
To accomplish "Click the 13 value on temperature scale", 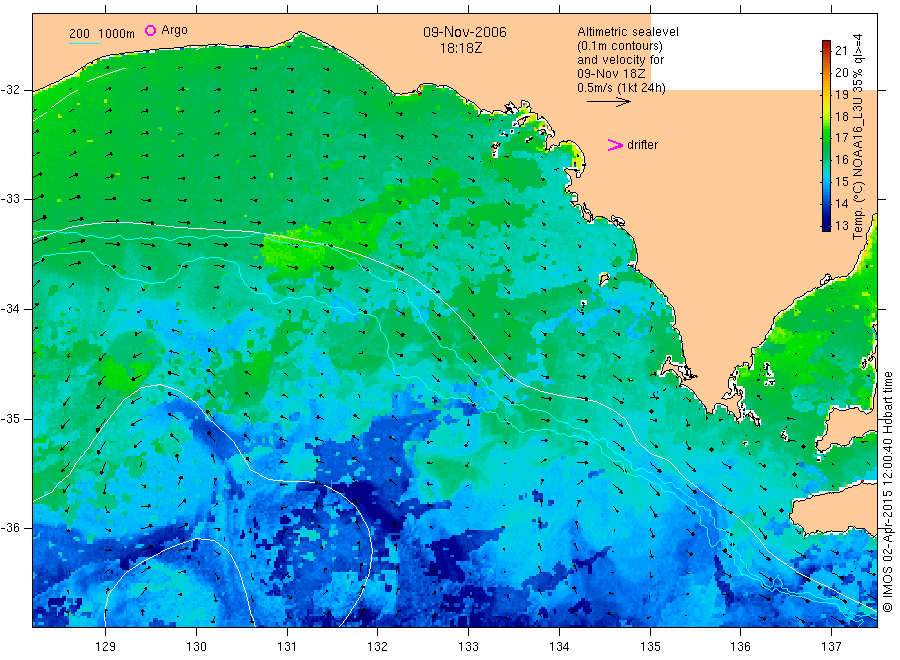I will (841, 226).
